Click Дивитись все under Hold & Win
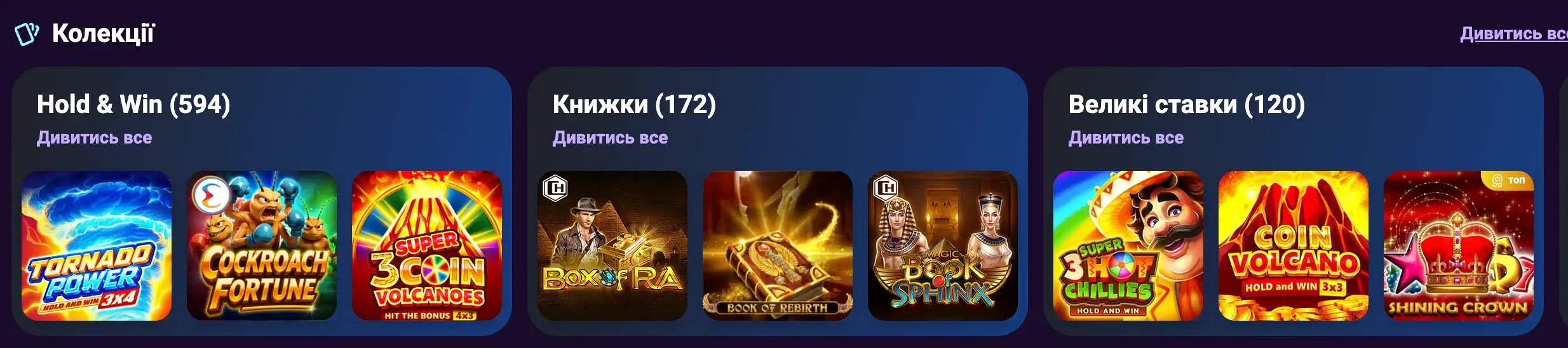This screenshot has height=348, width=1568. click(94, 138)
